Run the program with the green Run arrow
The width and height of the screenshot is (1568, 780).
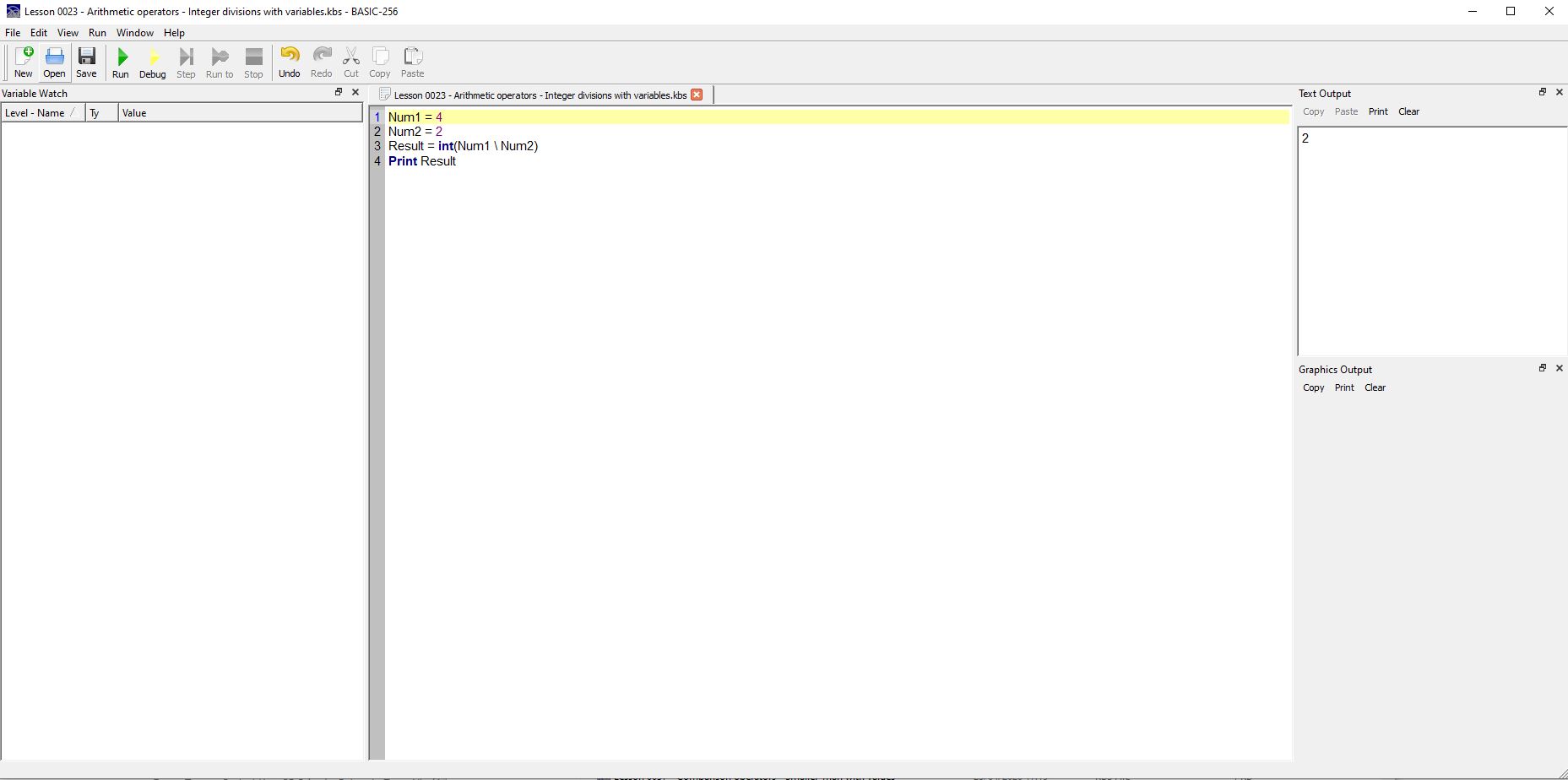[121, 62]
